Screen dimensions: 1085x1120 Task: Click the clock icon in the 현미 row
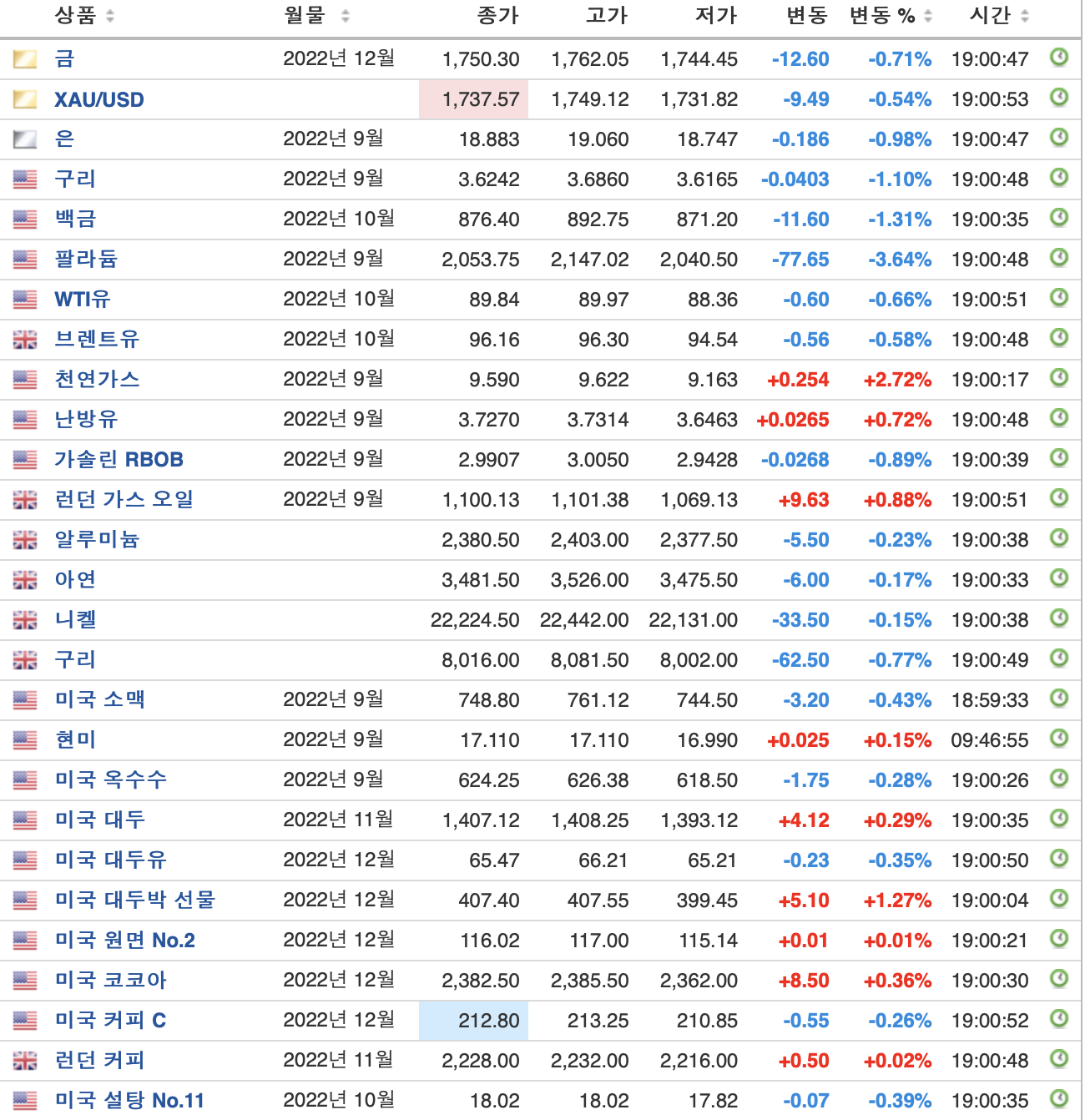click(1059, 739)
